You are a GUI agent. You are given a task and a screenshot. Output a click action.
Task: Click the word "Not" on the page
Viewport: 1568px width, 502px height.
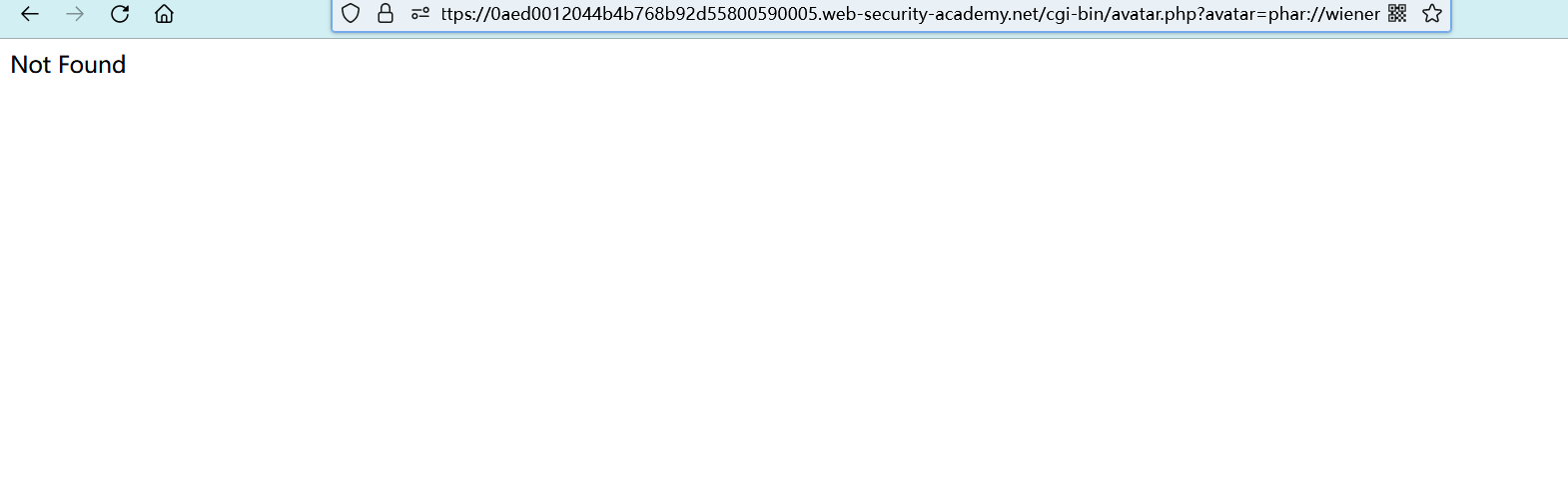(31, 65)
